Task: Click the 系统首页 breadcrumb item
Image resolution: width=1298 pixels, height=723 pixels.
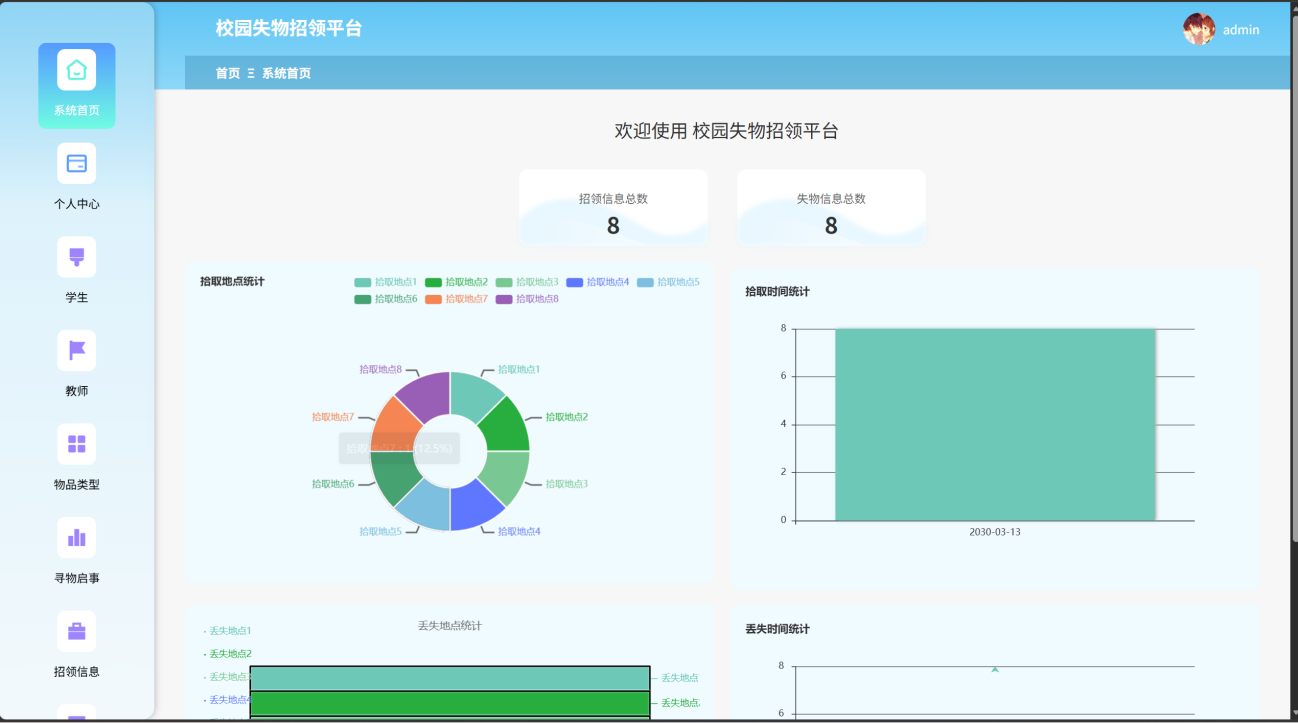Action: [286, 73]
